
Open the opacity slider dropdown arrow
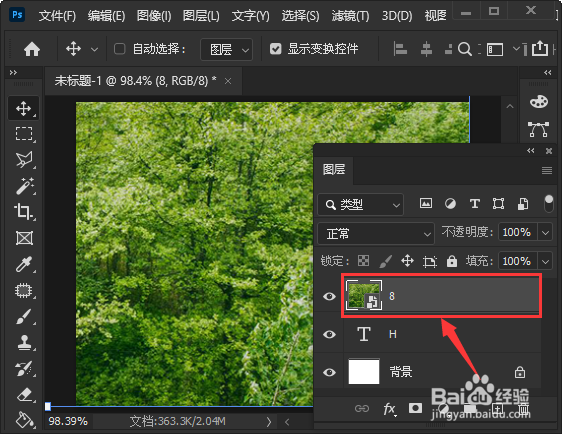pos(546,233)
